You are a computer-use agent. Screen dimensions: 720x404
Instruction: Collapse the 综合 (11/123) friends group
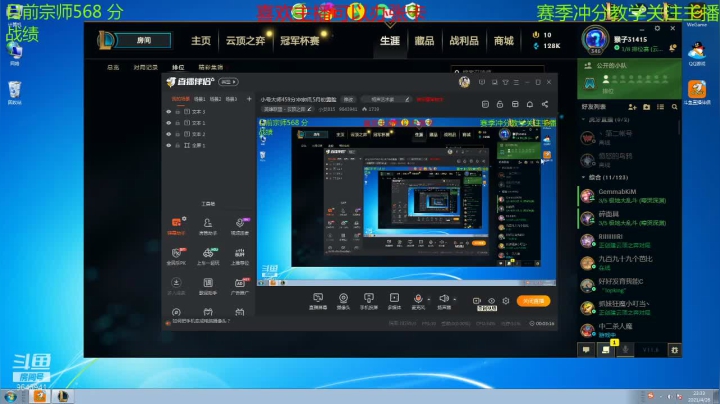[584, 177]
